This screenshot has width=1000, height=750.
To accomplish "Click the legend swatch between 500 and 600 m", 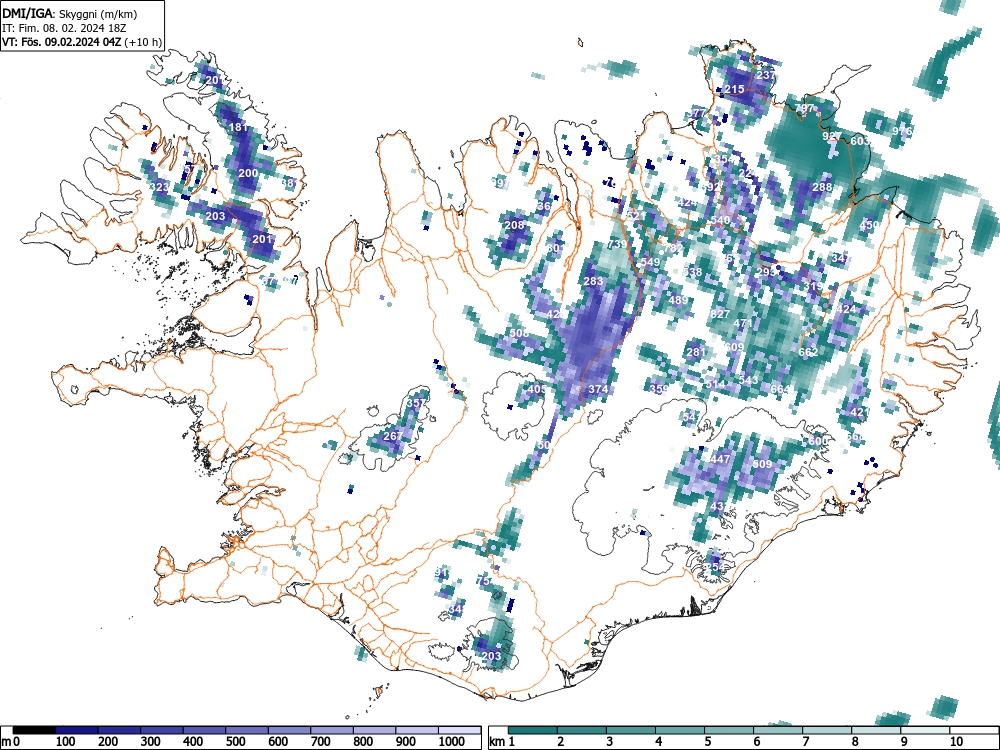I will pos(247,730).
